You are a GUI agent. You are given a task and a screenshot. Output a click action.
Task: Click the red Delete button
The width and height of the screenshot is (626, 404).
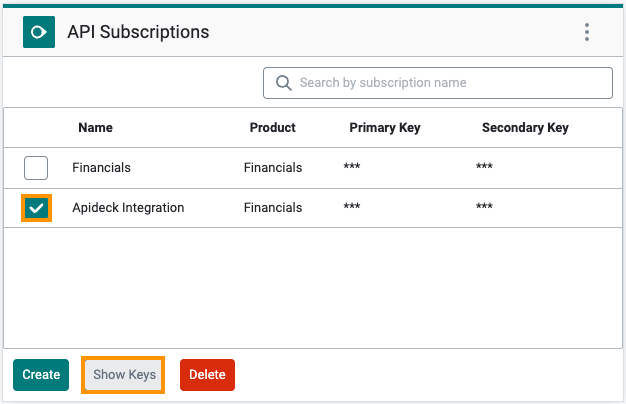(207, 374)
